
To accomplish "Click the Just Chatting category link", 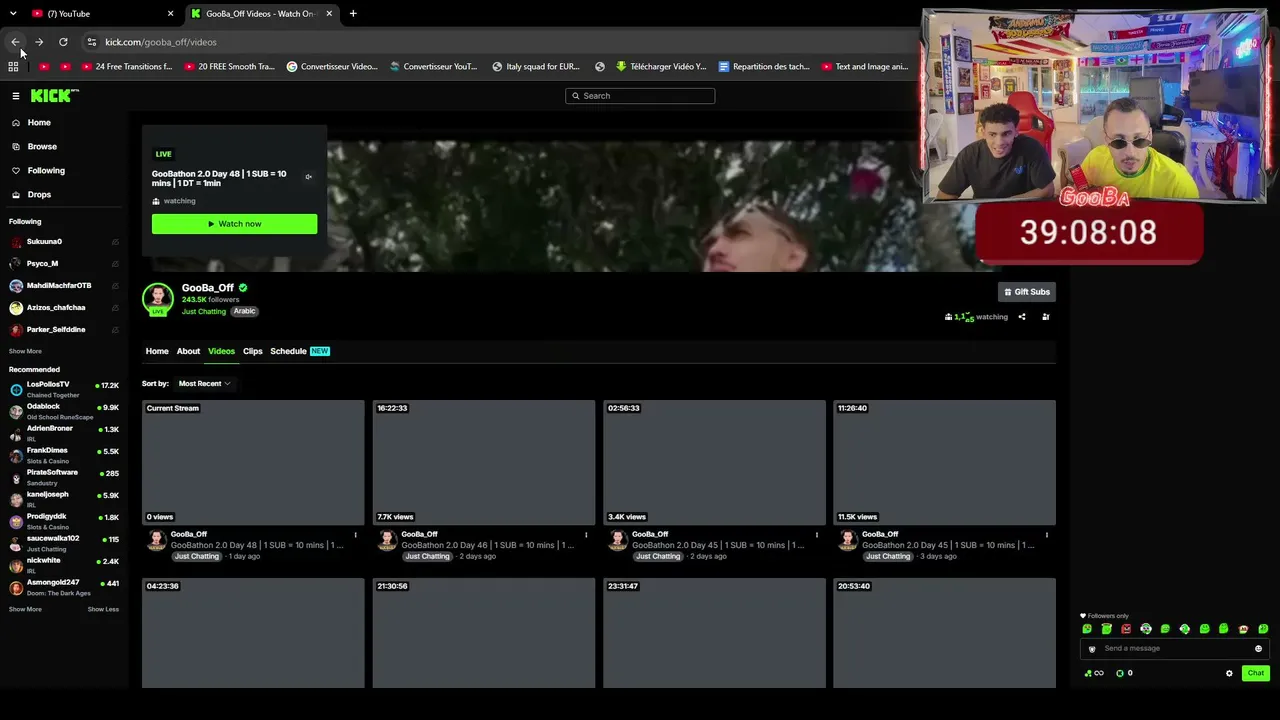I will (204, 311).
